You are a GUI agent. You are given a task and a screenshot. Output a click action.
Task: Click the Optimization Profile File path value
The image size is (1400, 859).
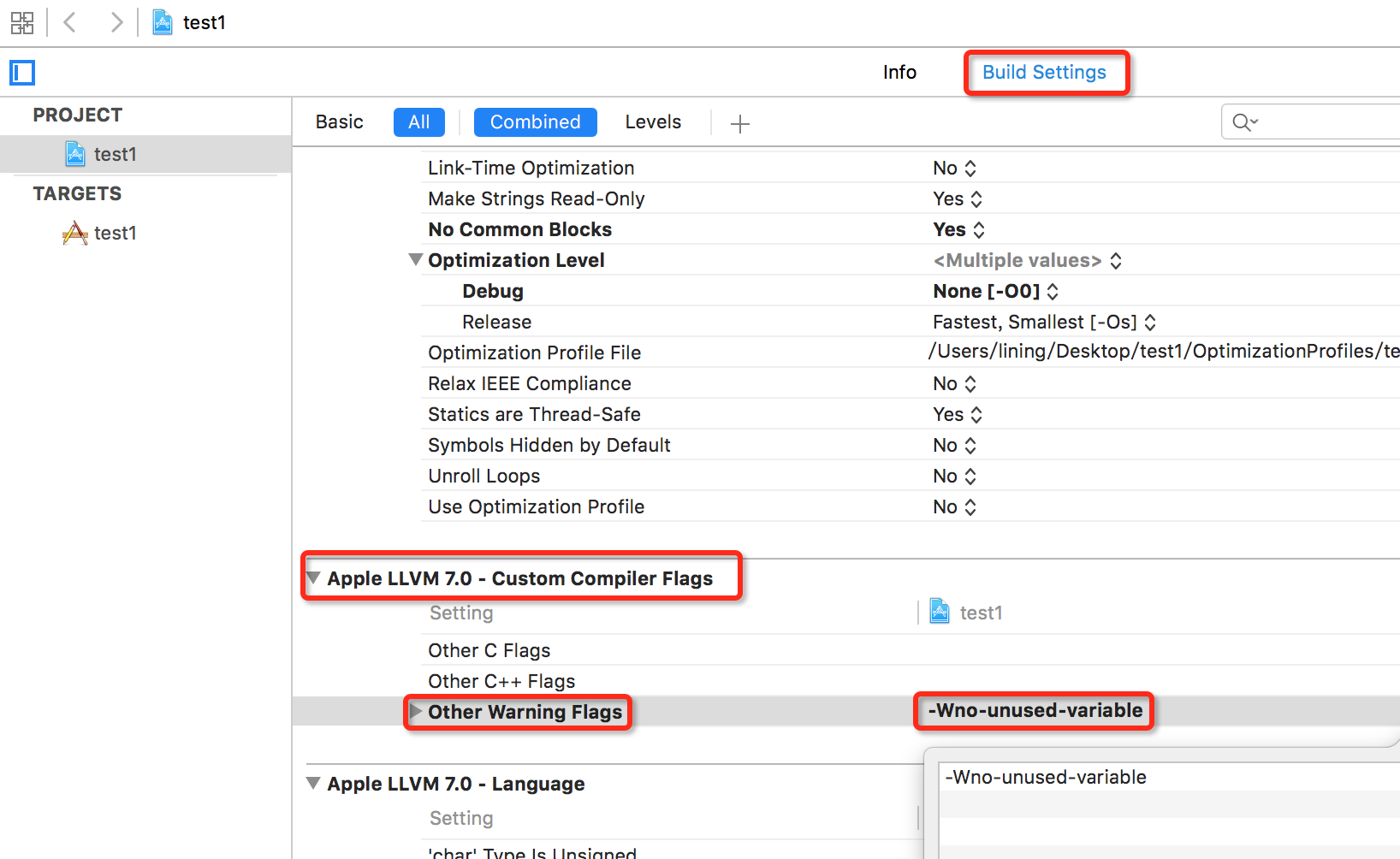pos(1164,352)
